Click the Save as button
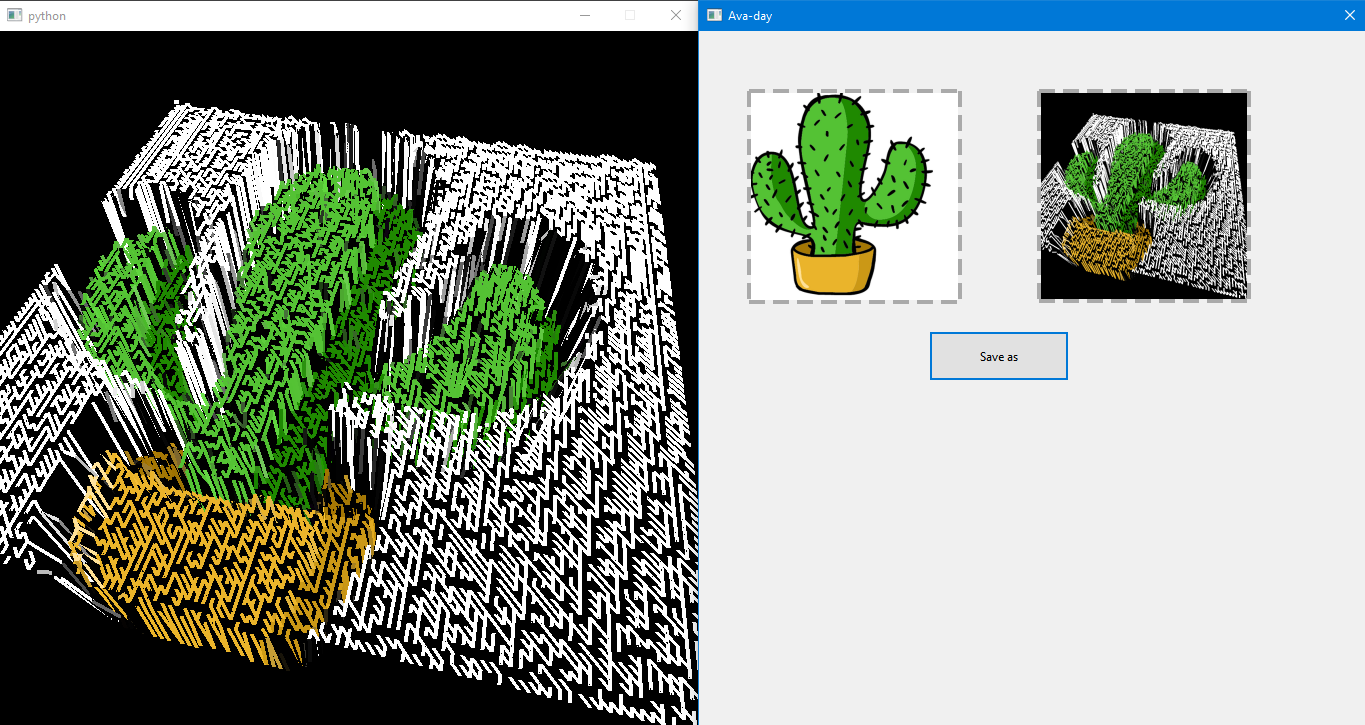1365x725 pixels. pos(998,356)
